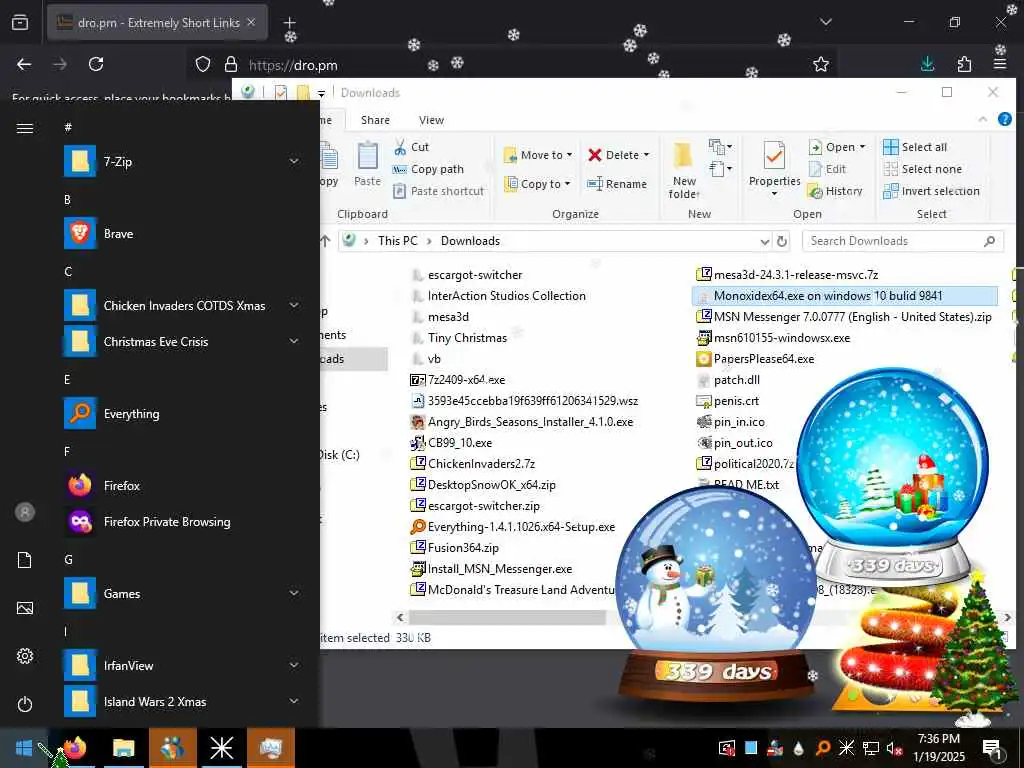Expand Chicken Invaders COTDS Xmas folder chevron
Viewport: 1024px width, 768px height.
(x=294, y=305)
